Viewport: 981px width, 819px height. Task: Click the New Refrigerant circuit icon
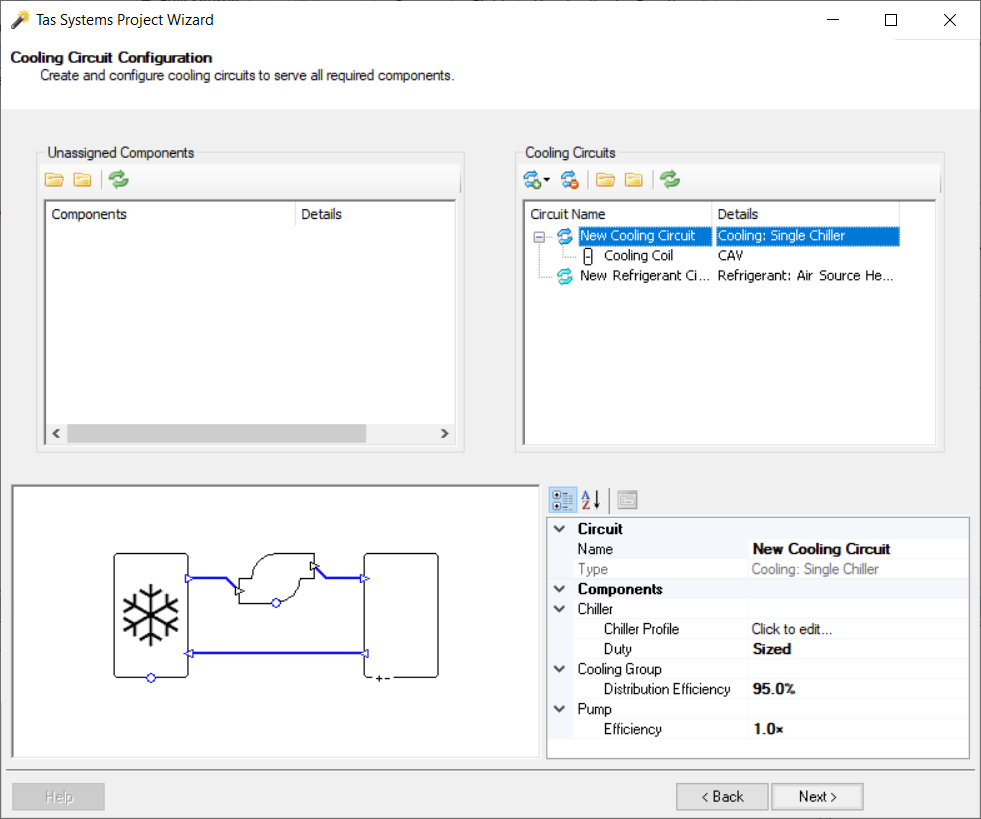tap(565, 276)
